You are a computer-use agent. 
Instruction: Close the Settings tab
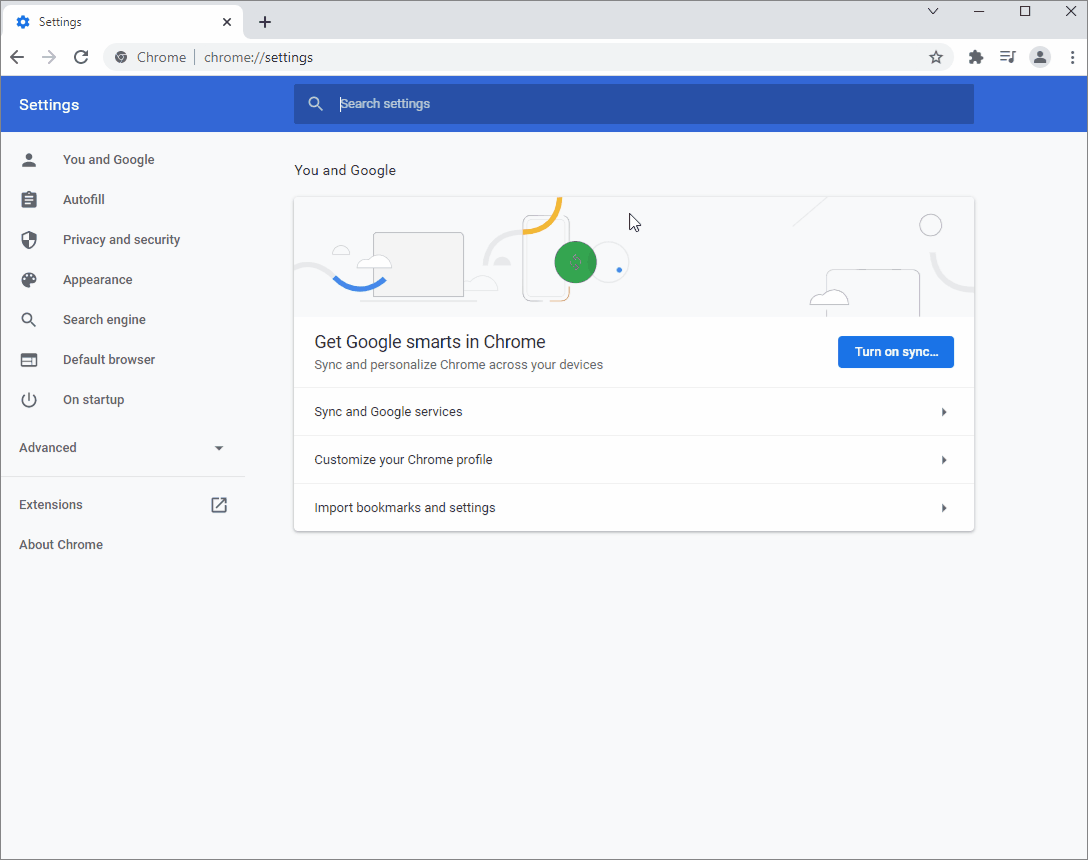227,22
